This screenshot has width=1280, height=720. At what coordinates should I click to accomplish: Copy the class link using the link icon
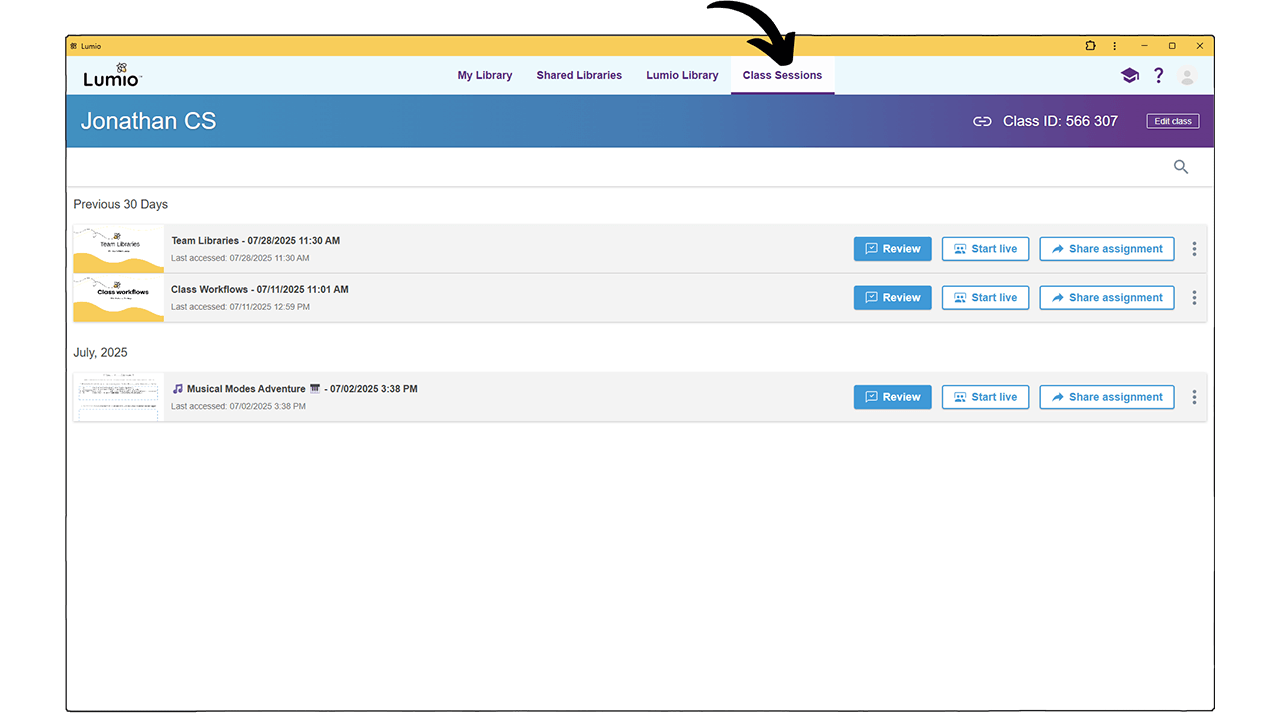[x=982, y=120]
